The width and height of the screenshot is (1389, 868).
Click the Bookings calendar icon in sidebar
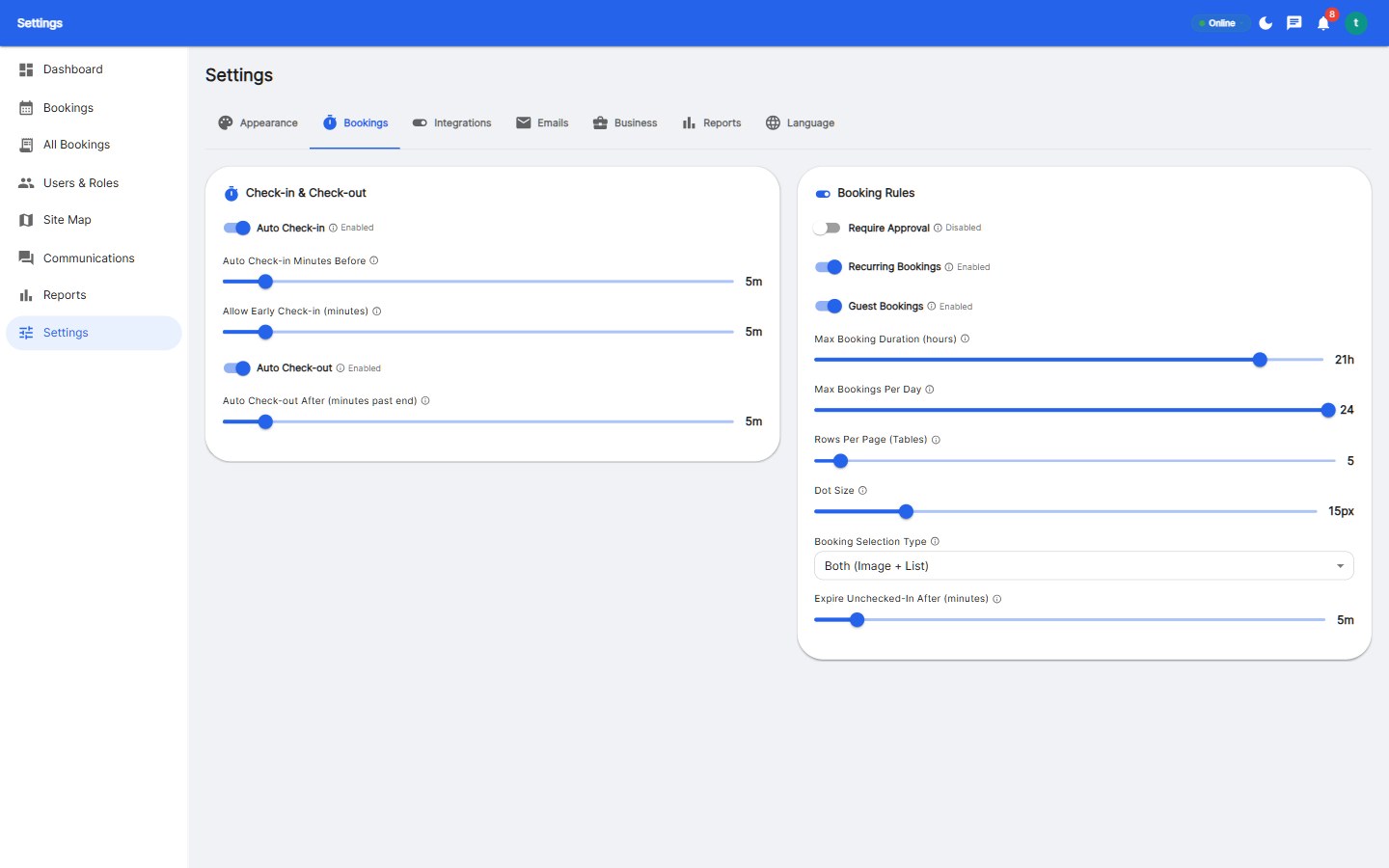[x=26, y=108]
